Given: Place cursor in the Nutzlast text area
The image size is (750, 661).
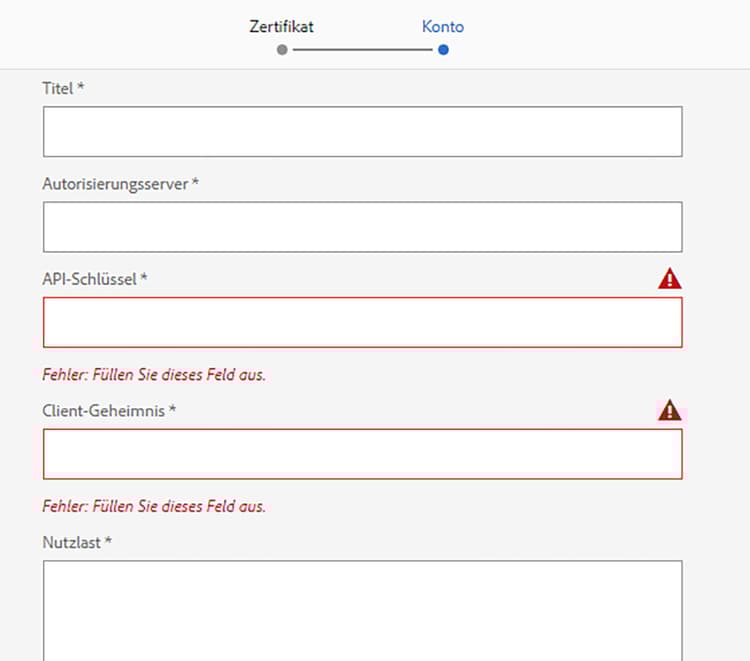Looking at the screenshot, I should pos(362,610).
